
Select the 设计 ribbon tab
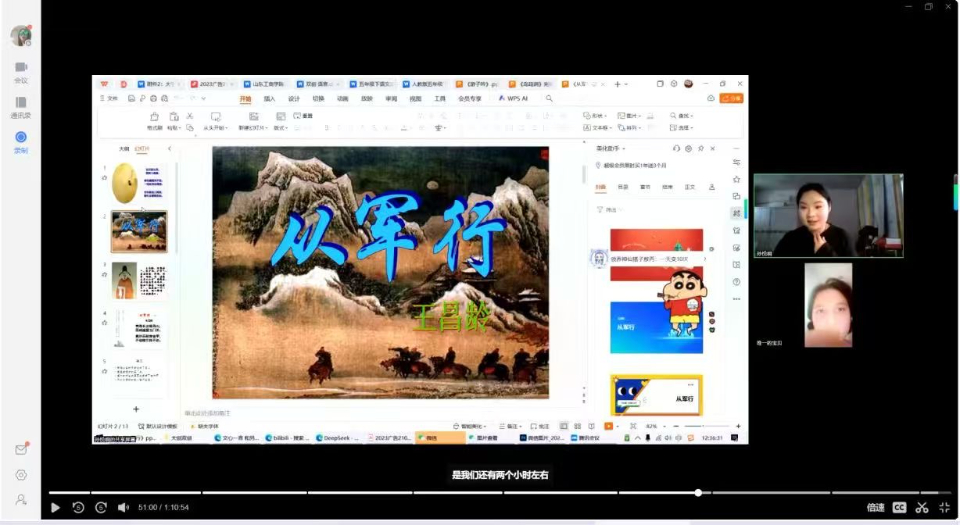click(x=294, y=99)
